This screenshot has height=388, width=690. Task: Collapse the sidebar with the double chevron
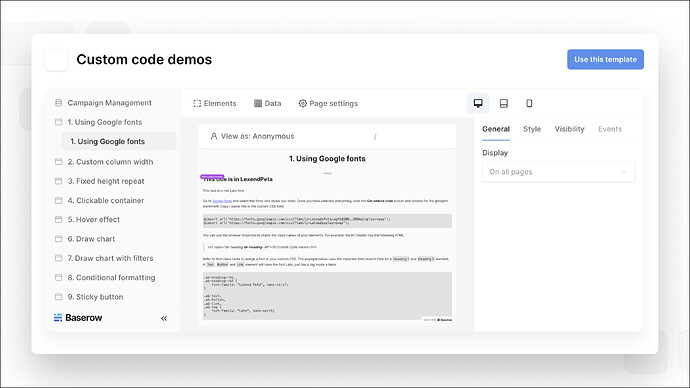164,318
